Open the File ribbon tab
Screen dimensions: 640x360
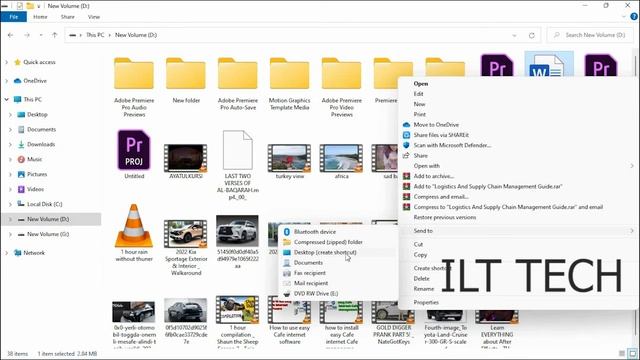click(13, 17)
